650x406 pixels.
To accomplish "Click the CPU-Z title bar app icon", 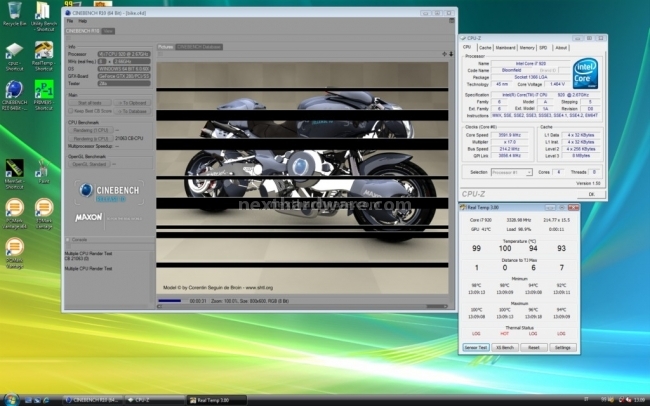I will (463, 38).
